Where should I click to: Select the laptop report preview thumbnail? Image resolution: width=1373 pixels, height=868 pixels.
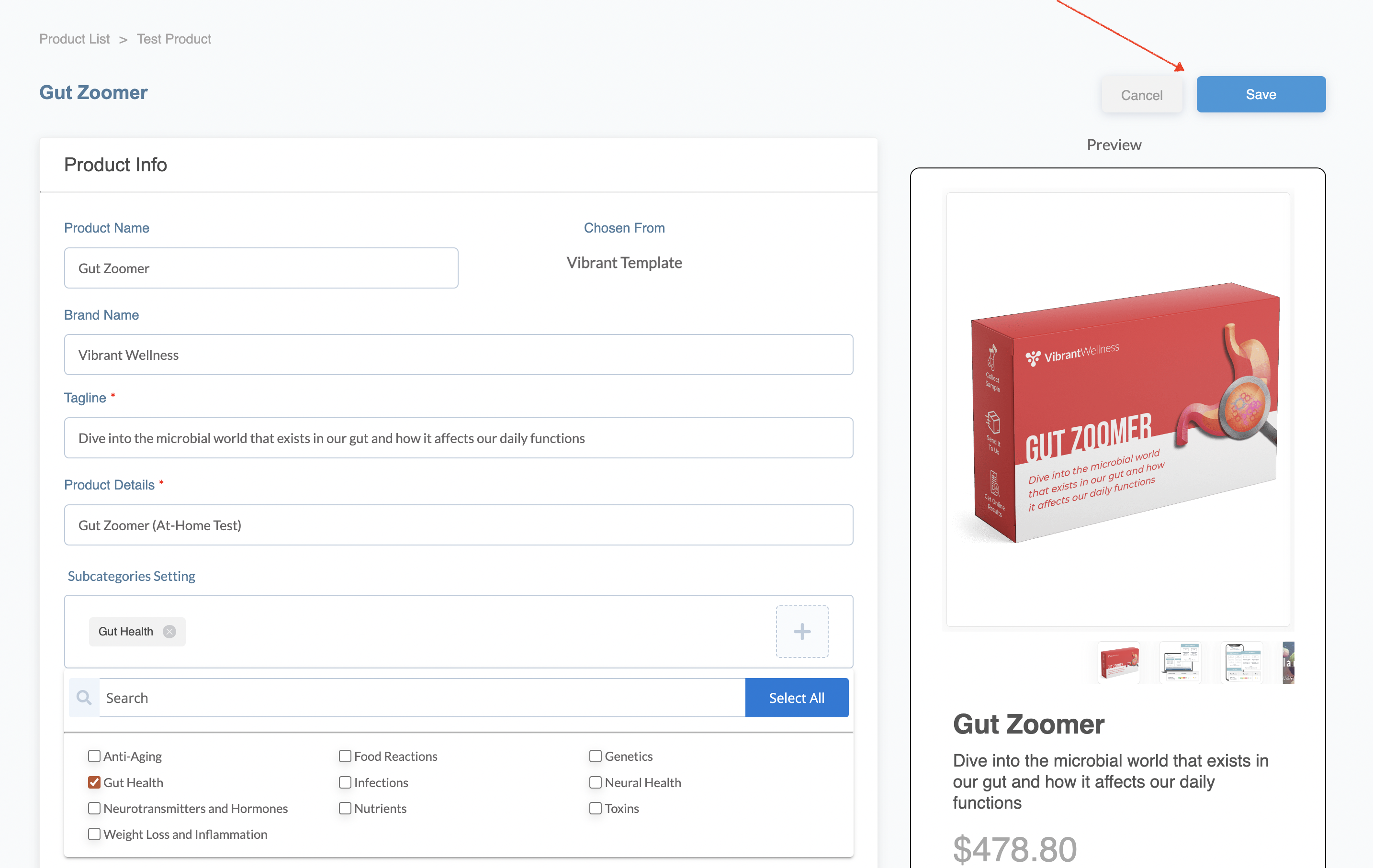coord(1180,662)
